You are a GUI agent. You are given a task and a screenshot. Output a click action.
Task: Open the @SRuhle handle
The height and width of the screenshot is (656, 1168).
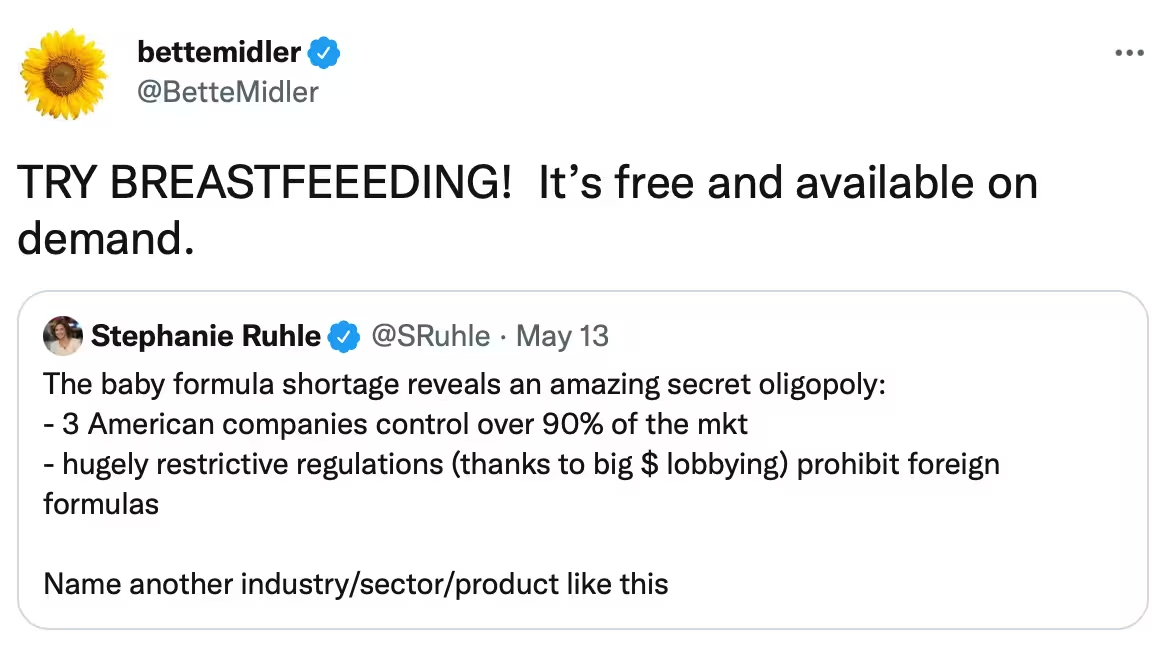[431, 336]
